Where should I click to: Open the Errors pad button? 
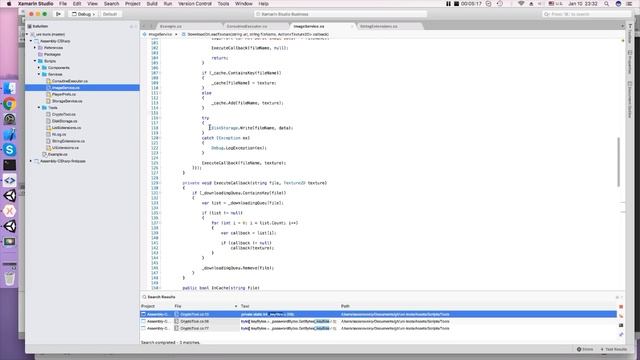(585, 349)
